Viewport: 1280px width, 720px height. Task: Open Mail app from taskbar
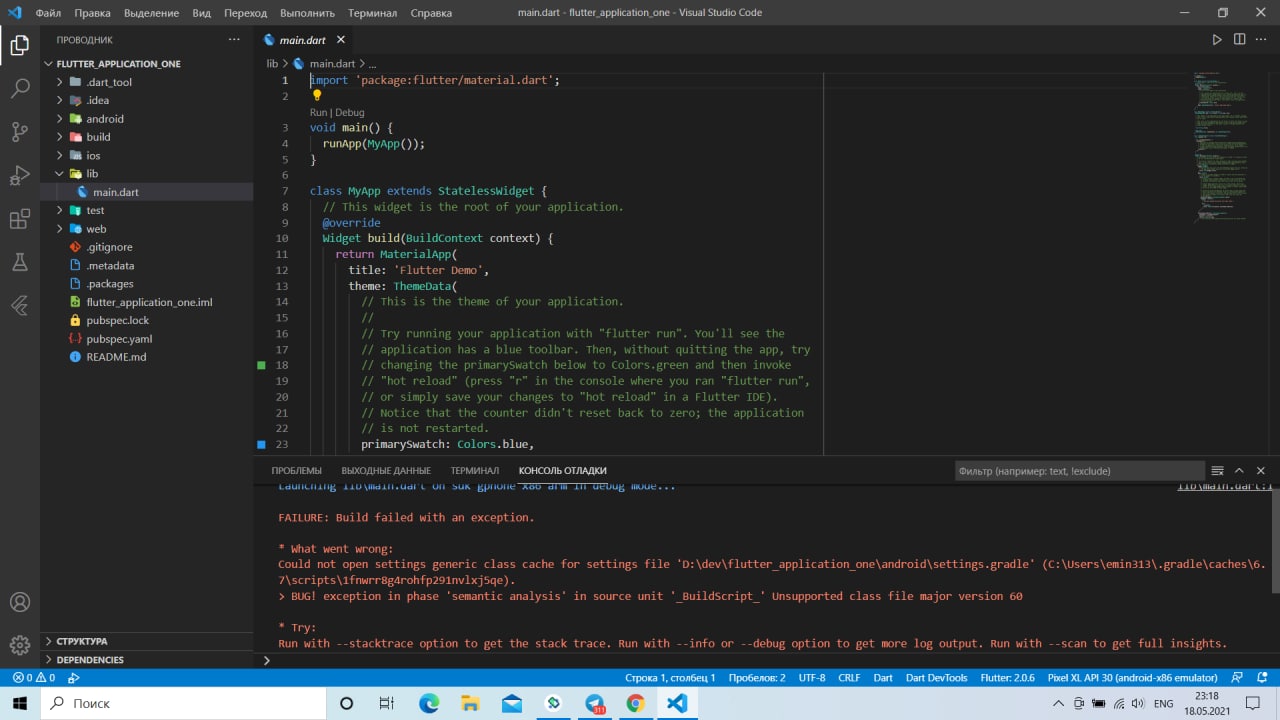coord(512,703)
